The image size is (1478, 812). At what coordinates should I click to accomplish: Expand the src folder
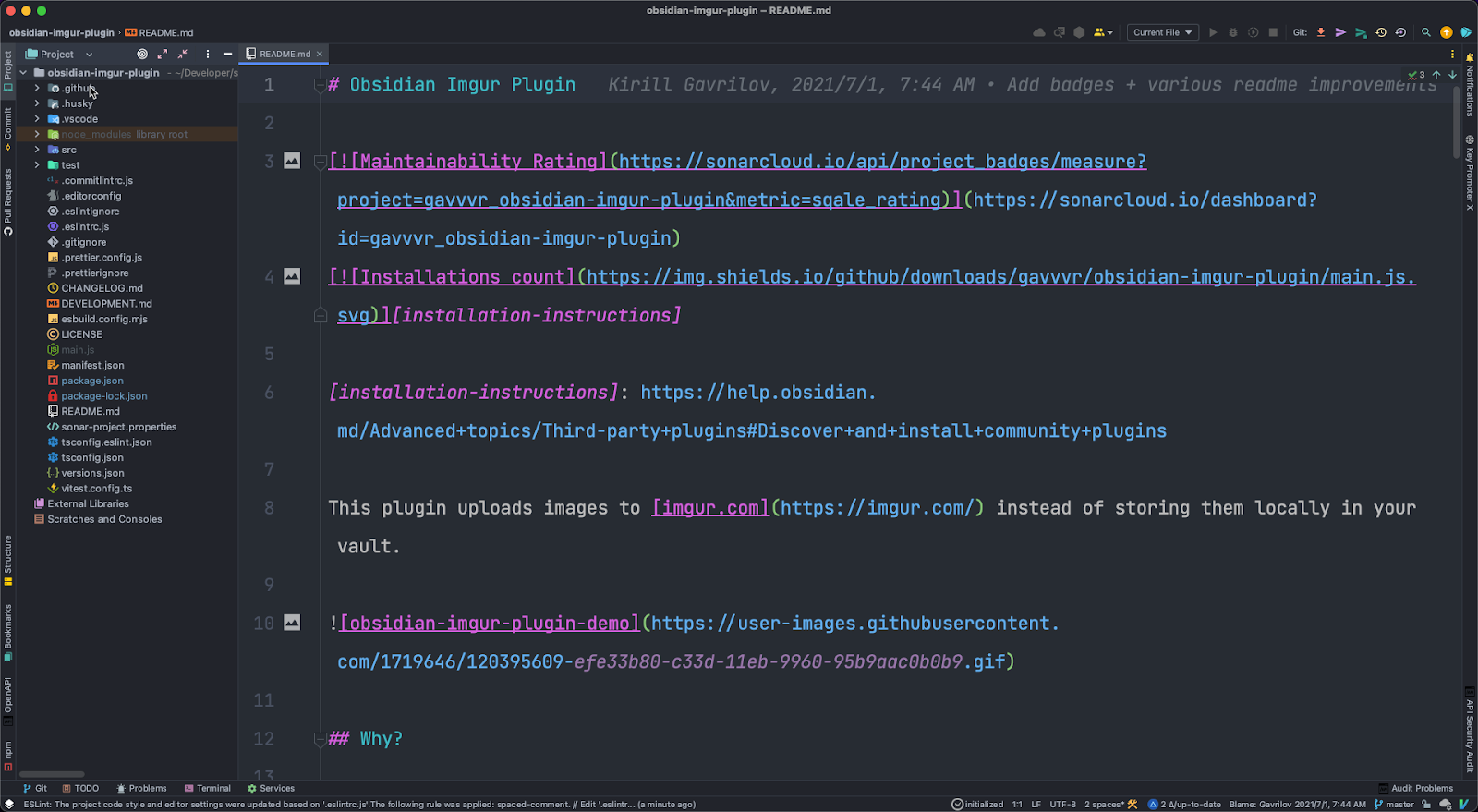click(37, 150)
